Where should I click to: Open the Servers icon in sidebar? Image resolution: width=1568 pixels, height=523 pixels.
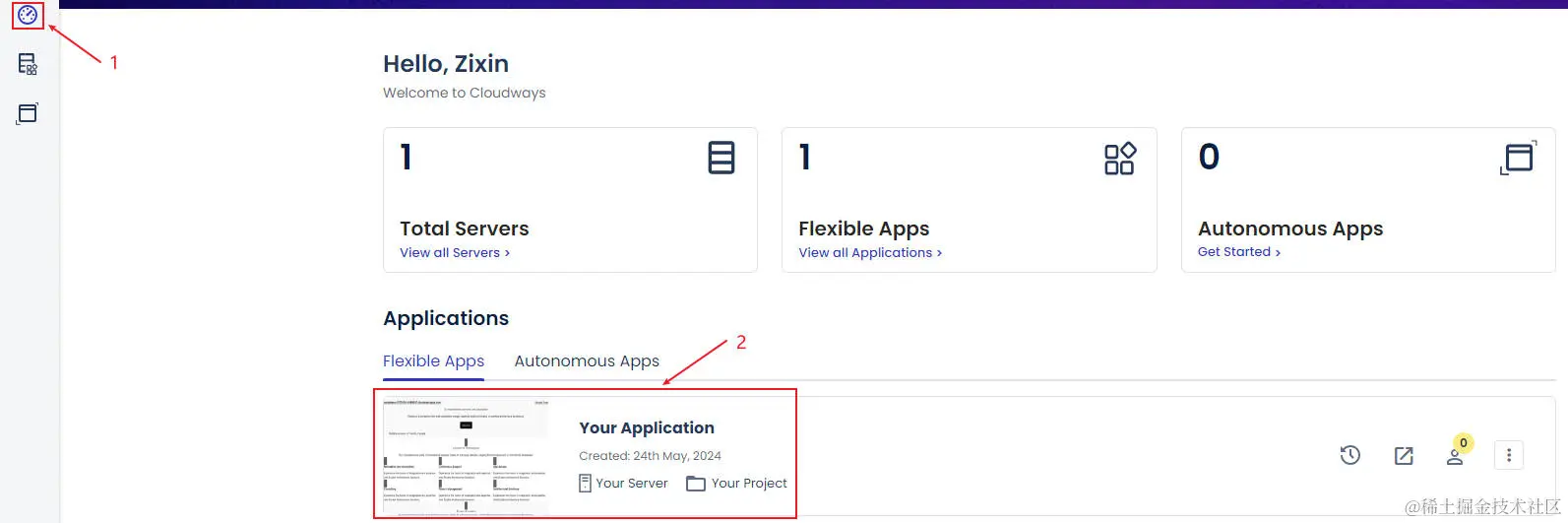click(28, 64)
